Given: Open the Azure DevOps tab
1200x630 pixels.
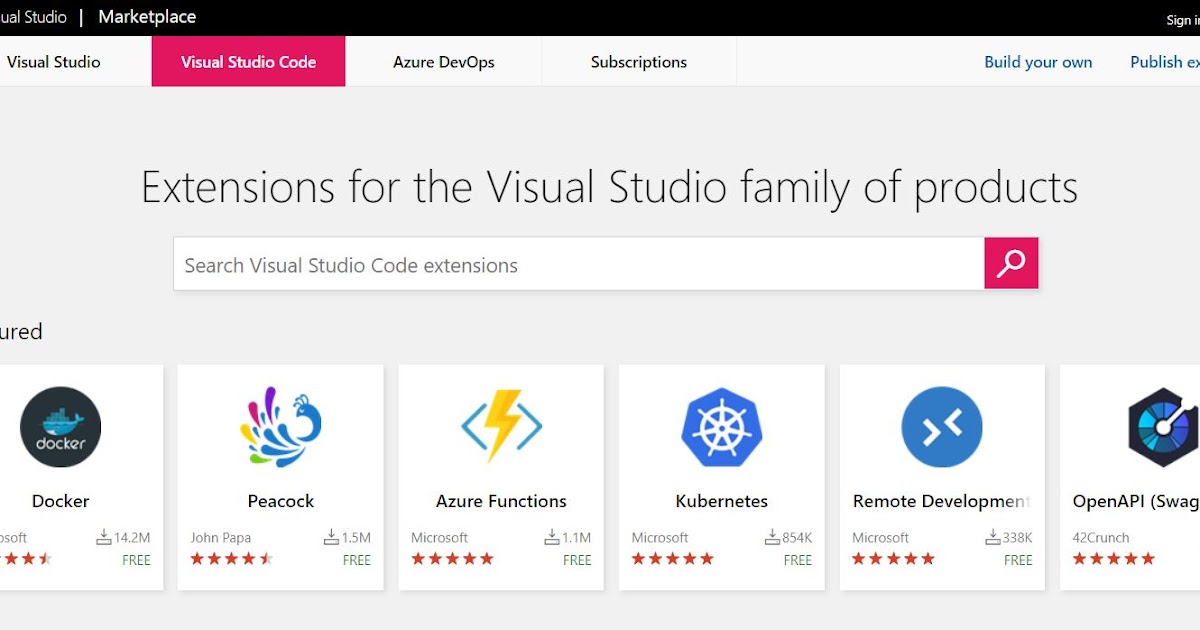Looking at the screenshot, I should [x=443, y=62].
